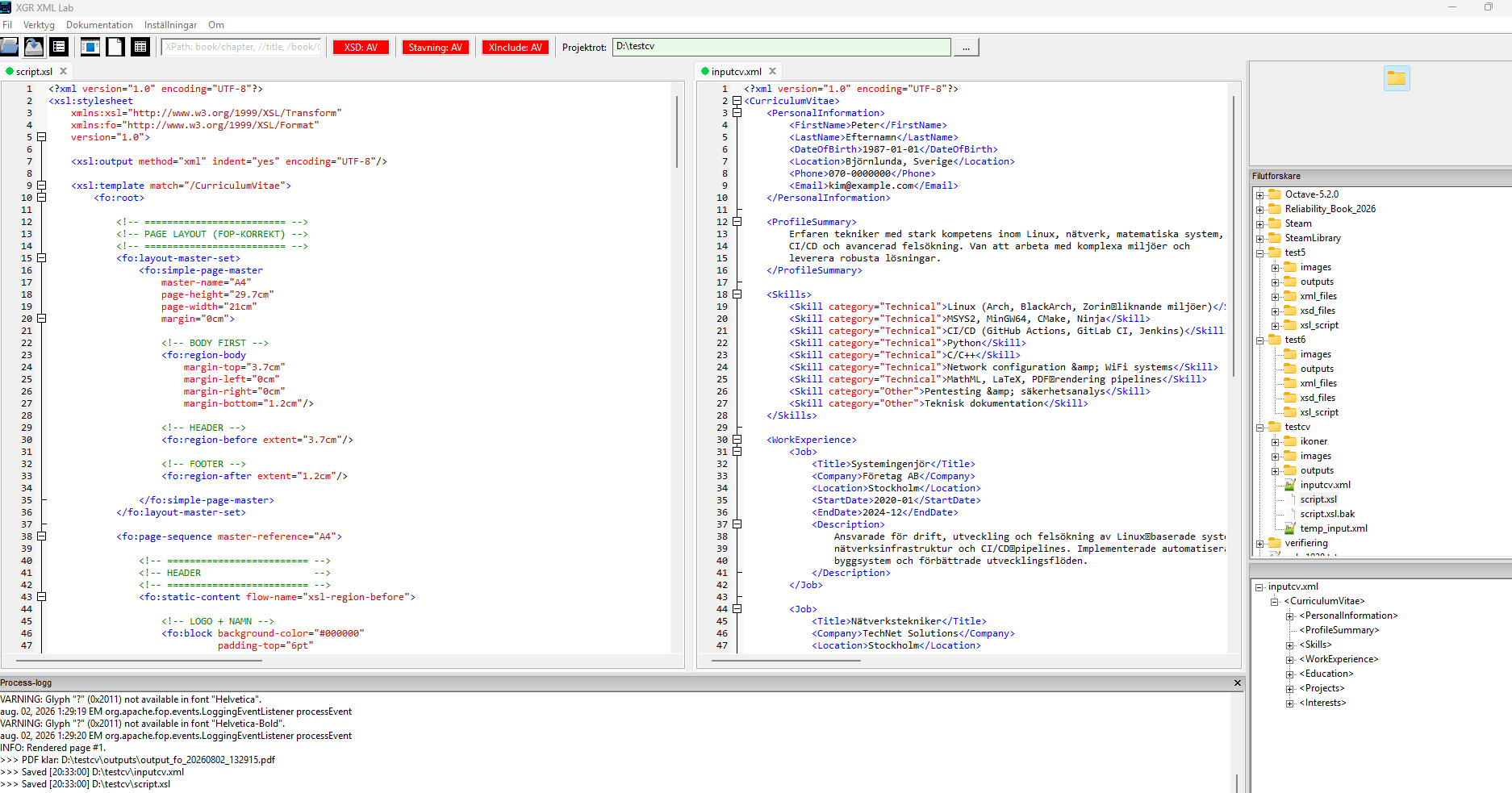This screenshot has width=1512, height=793.
Task: Click the Projektrot path field
Action: point(781,47)
